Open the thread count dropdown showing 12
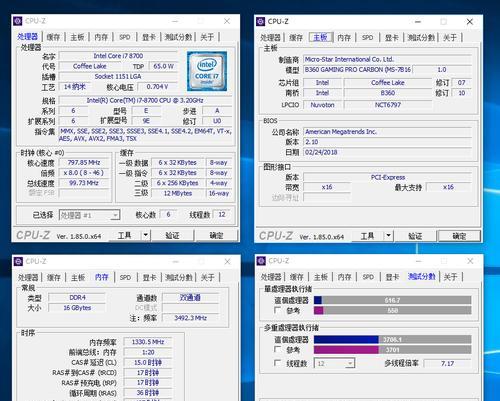 (x=334, y=363)
